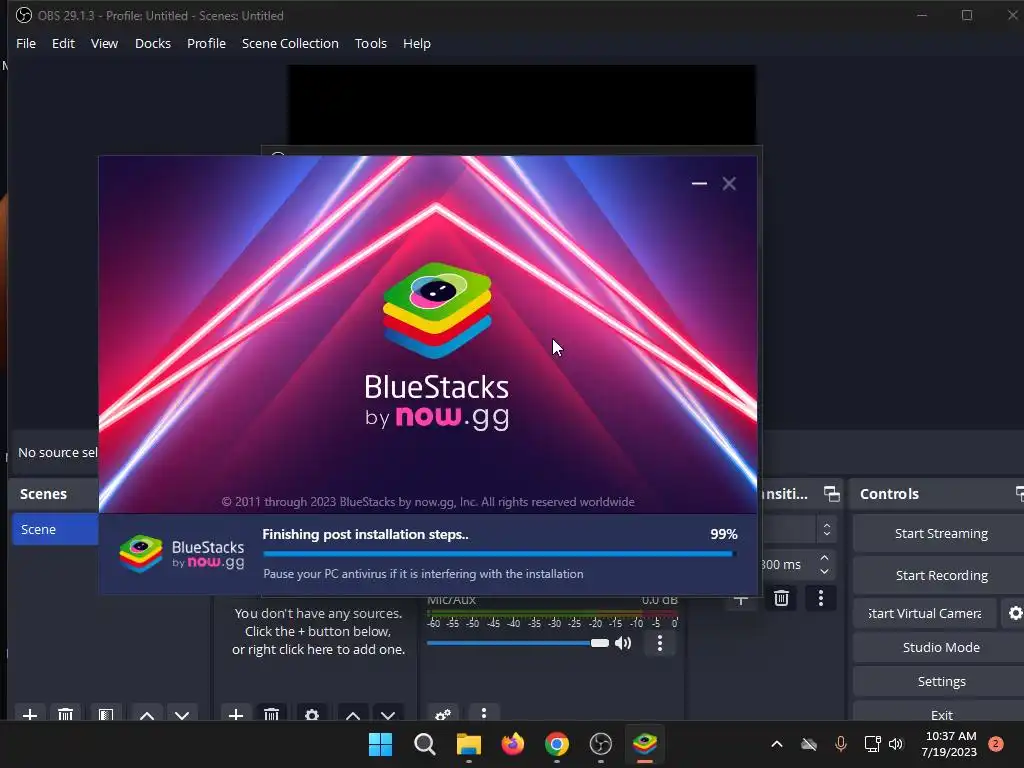Viewport: 1024px width, 768px height.
Task: Click Start Virtual Camera button
Action: (x=925, y=613)
